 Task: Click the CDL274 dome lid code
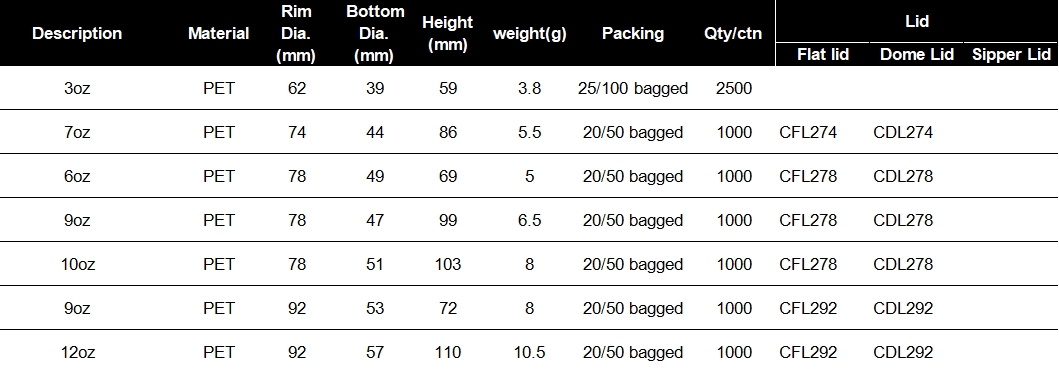tap(903, 132)
